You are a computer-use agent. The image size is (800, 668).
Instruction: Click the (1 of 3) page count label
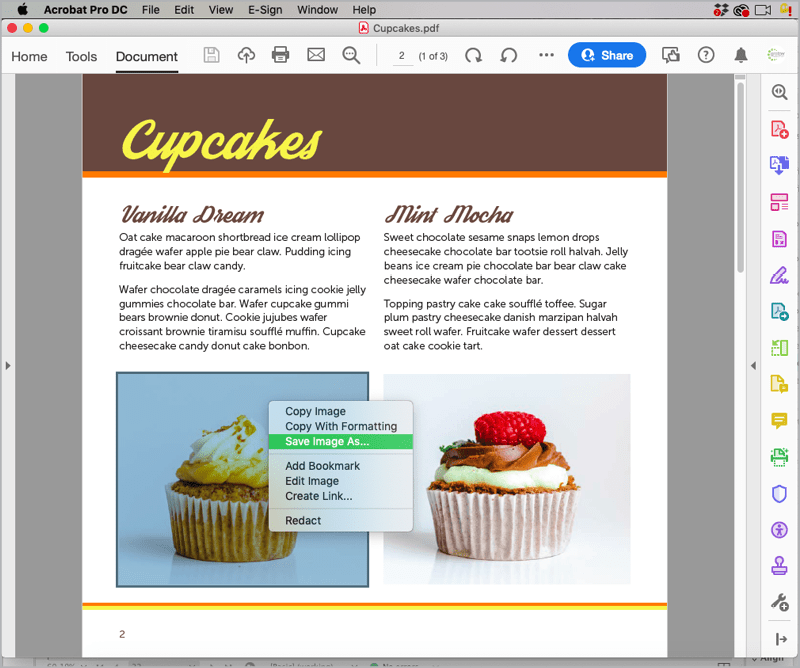433,56
